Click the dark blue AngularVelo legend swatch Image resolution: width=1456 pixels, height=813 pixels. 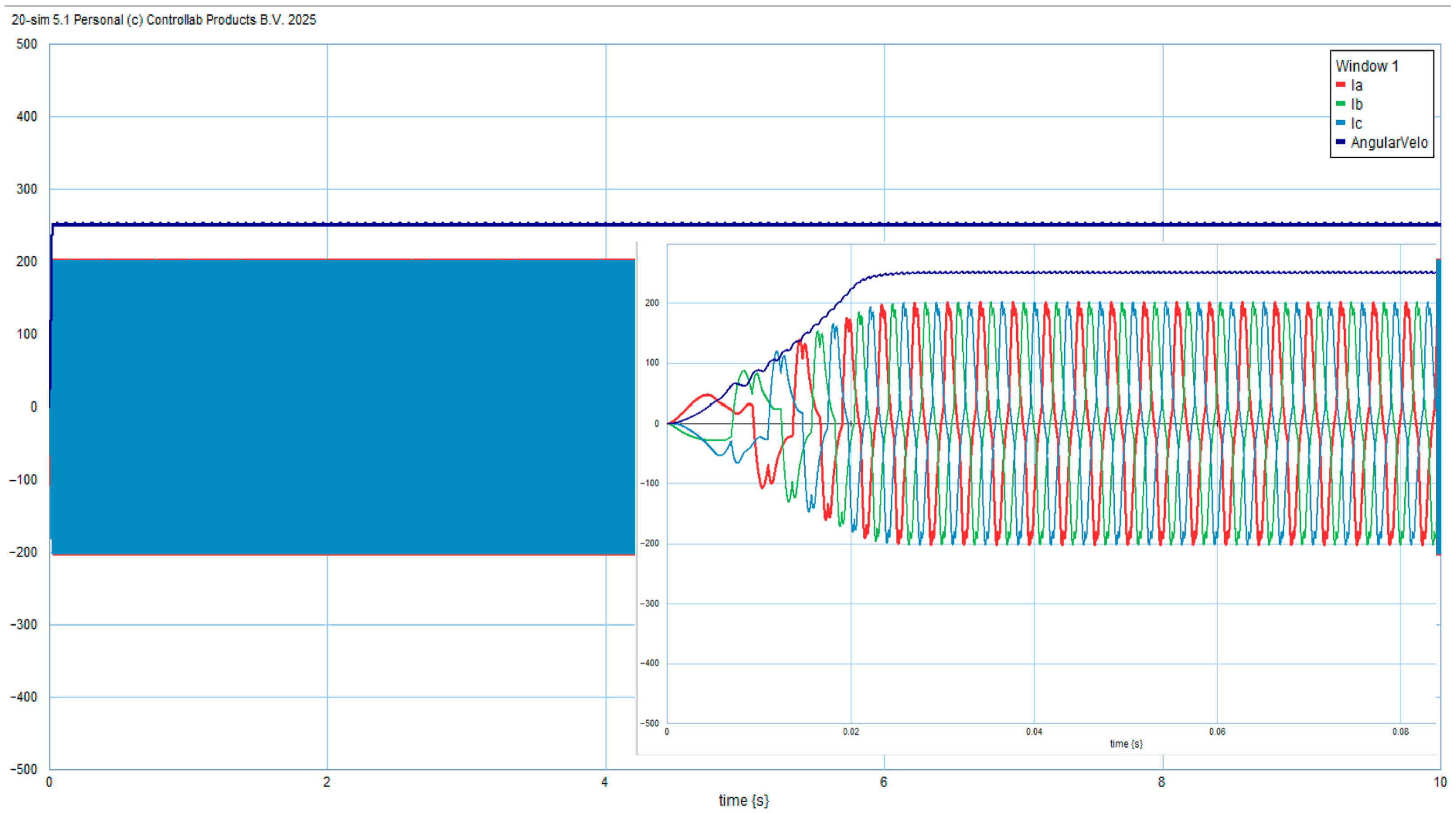click(x=1340, y=142)
